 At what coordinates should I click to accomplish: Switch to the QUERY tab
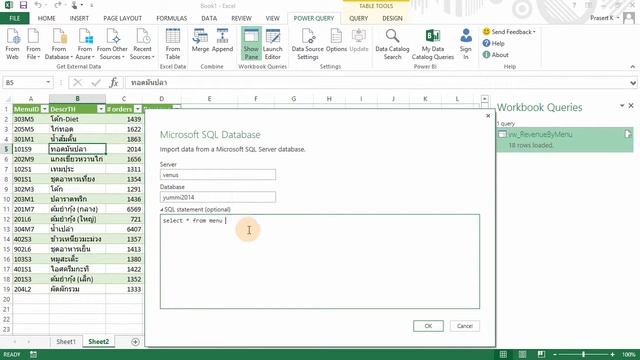(x=358, y=18)
